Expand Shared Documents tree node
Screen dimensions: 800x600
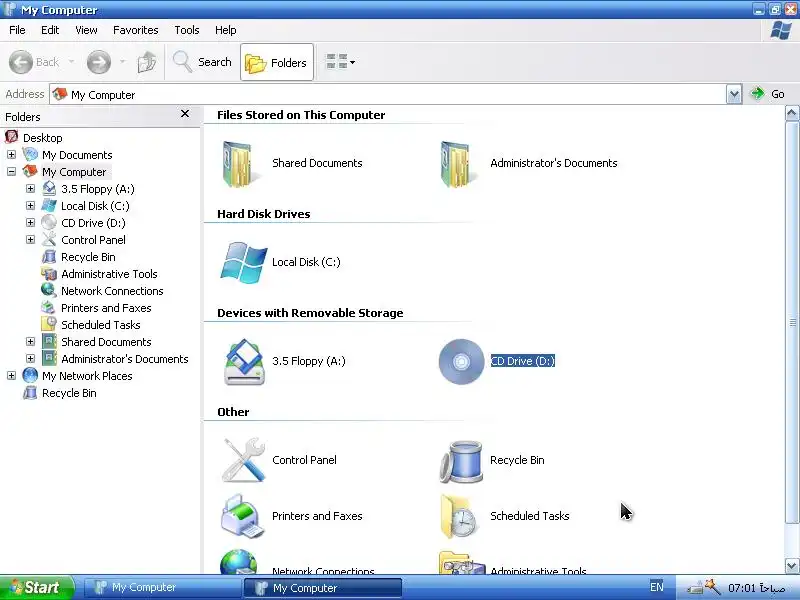[x=30, y=341]
